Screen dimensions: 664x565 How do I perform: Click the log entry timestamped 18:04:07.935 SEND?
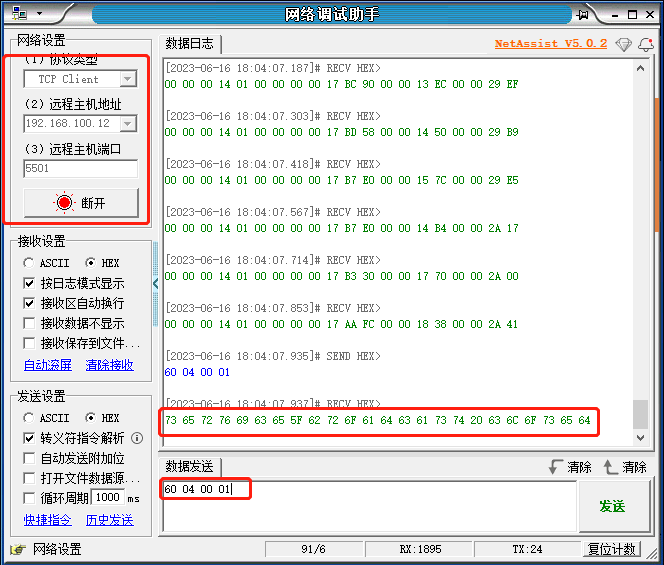pyautogui.click(x=273, y=356)
